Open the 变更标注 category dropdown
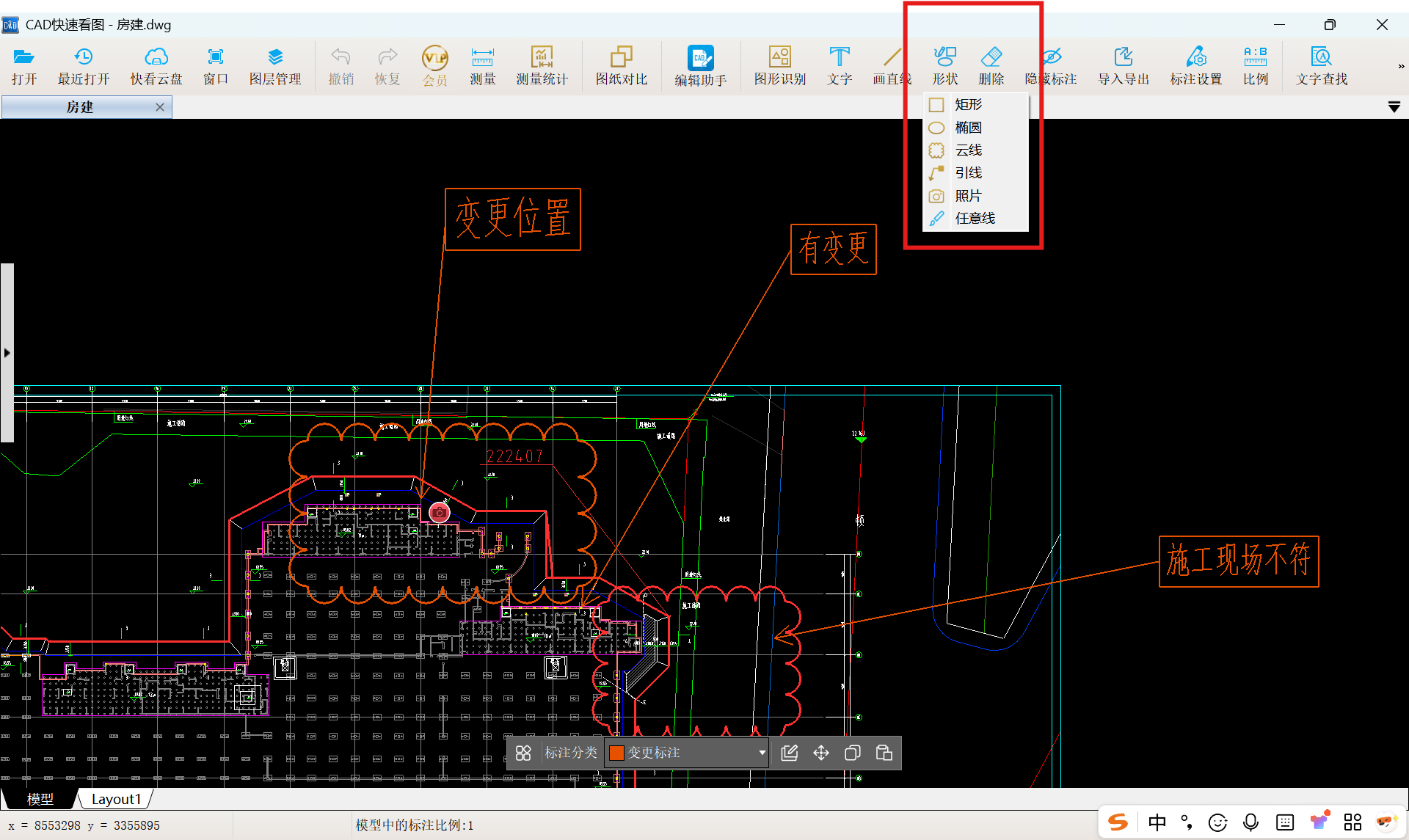Screen dimensions: 1409x840 point(762,753)
